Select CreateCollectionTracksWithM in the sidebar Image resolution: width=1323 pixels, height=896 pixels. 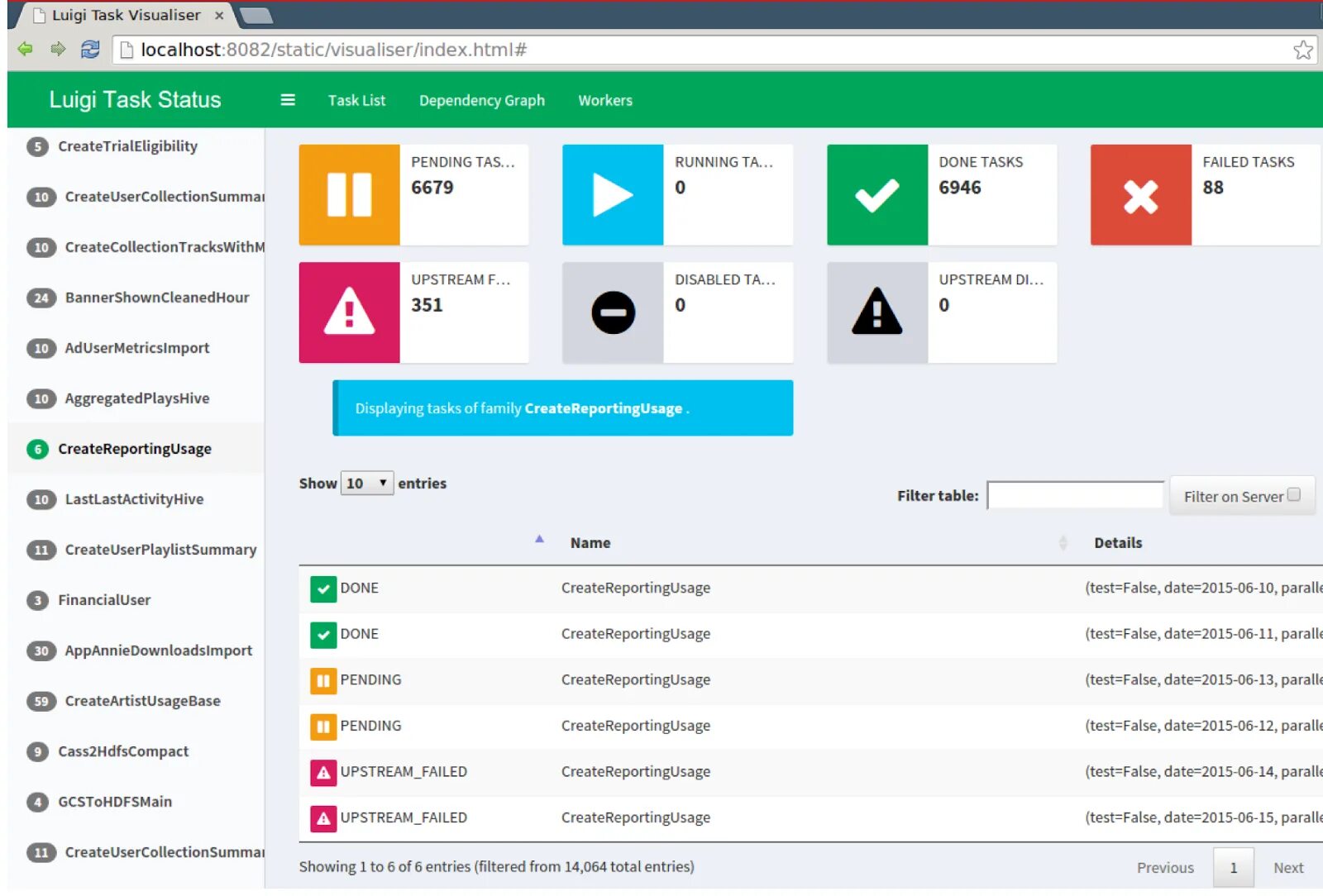165,247
